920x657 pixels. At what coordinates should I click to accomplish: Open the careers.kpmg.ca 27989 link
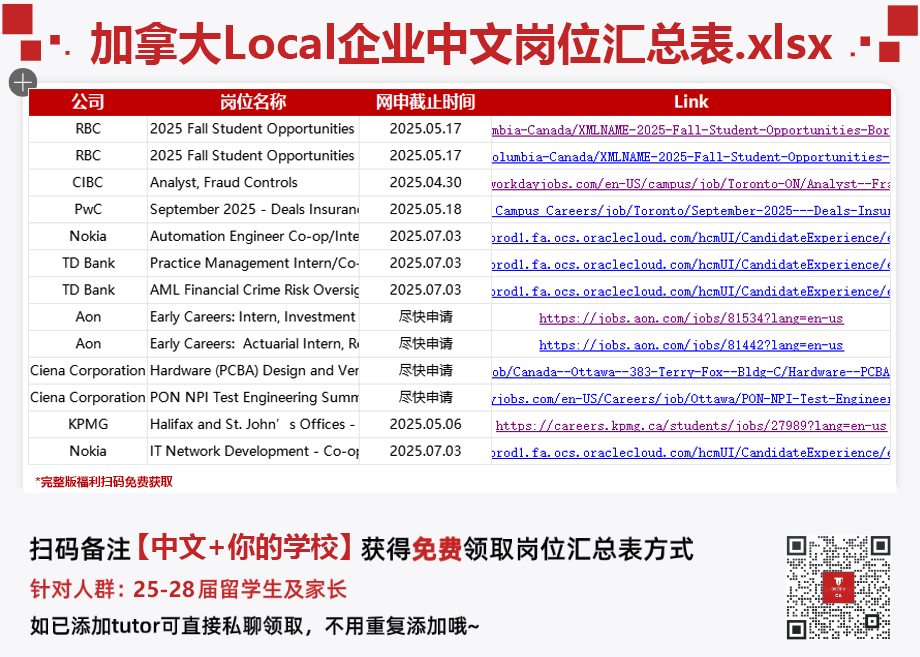[691, 426]
